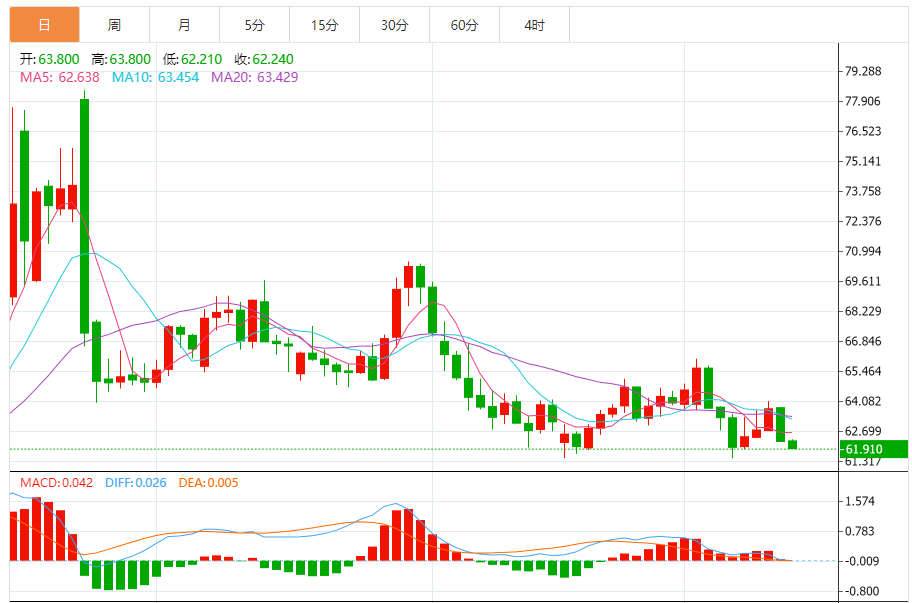Screen dimensions: 912x603
Task: Switch to the 月 (monthly) tab
Action: (184, 25)
